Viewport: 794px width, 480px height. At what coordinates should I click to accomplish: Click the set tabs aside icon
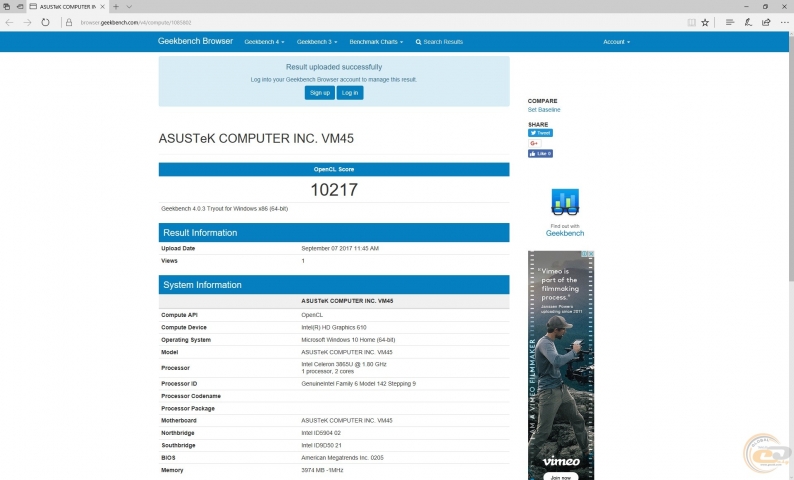20,7
